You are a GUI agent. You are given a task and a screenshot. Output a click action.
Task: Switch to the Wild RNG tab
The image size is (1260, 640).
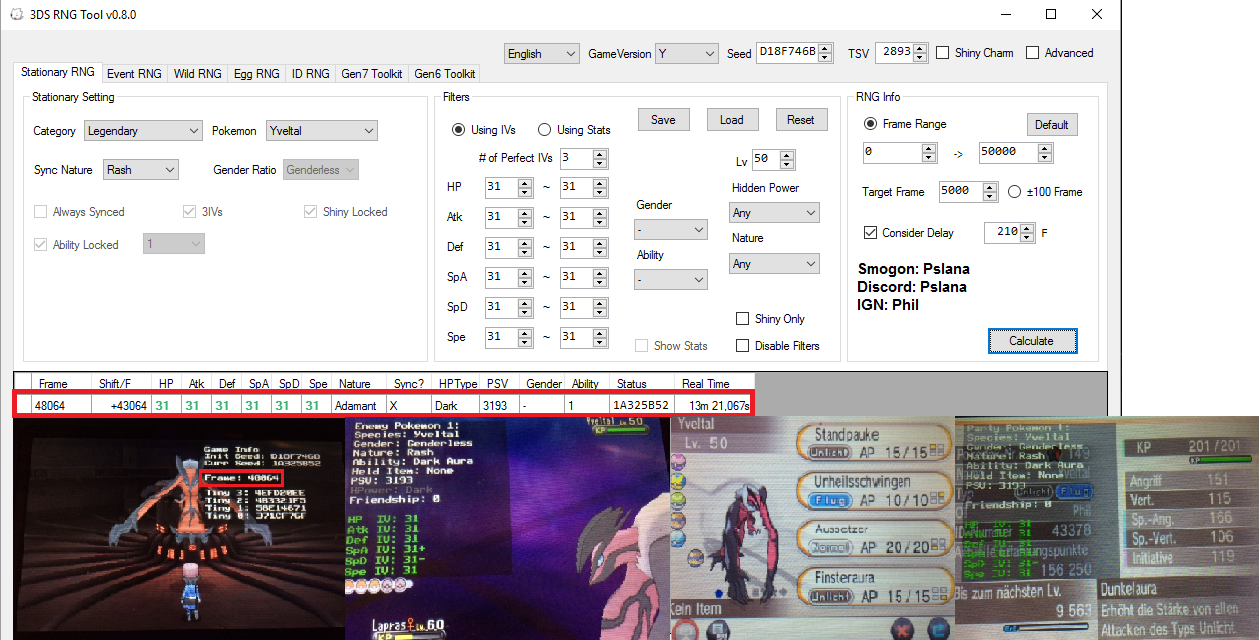tap(198, 74)
